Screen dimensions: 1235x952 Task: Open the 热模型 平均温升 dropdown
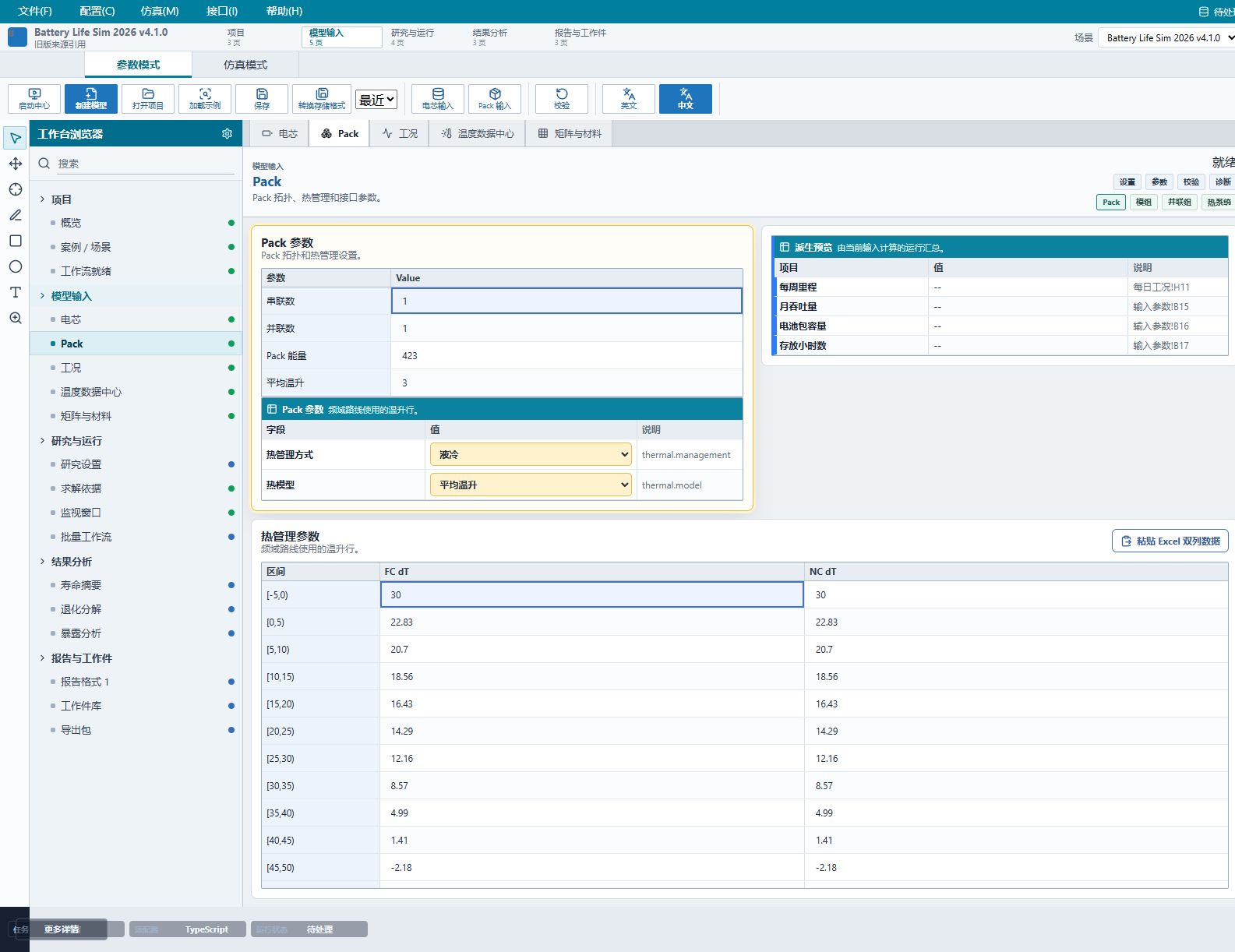[531, 485]
